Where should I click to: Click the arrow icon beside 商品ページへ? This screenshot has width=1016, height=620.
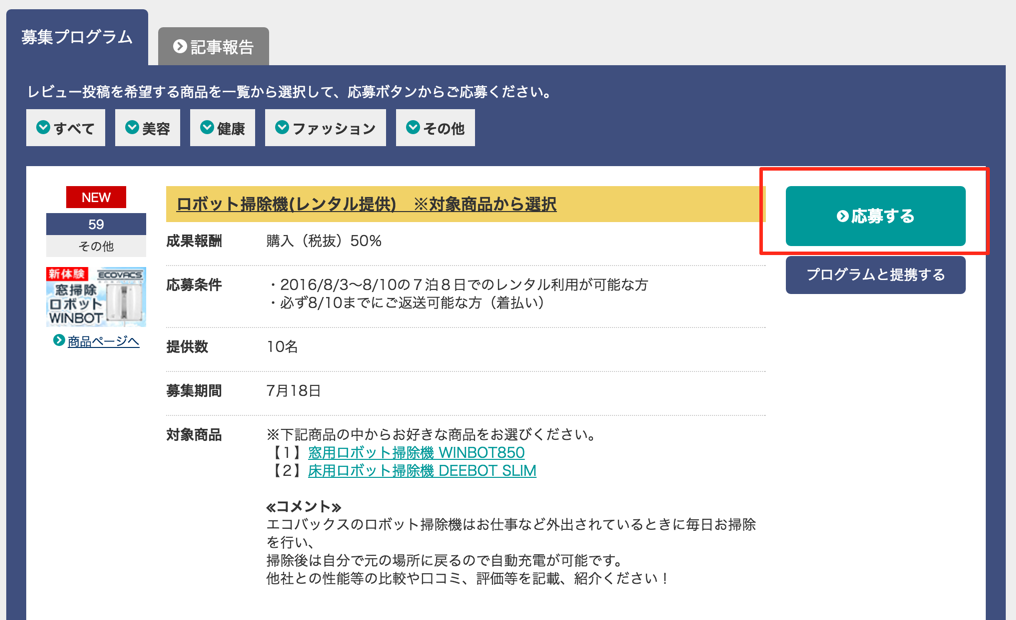(x=59, y=341)
